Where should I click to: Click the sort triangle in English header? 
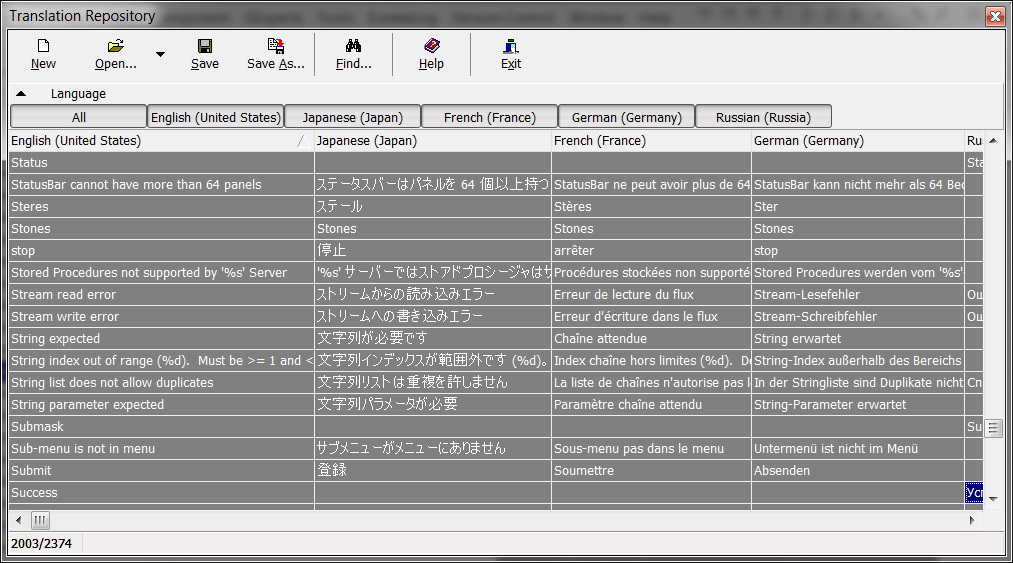[303, 141]
